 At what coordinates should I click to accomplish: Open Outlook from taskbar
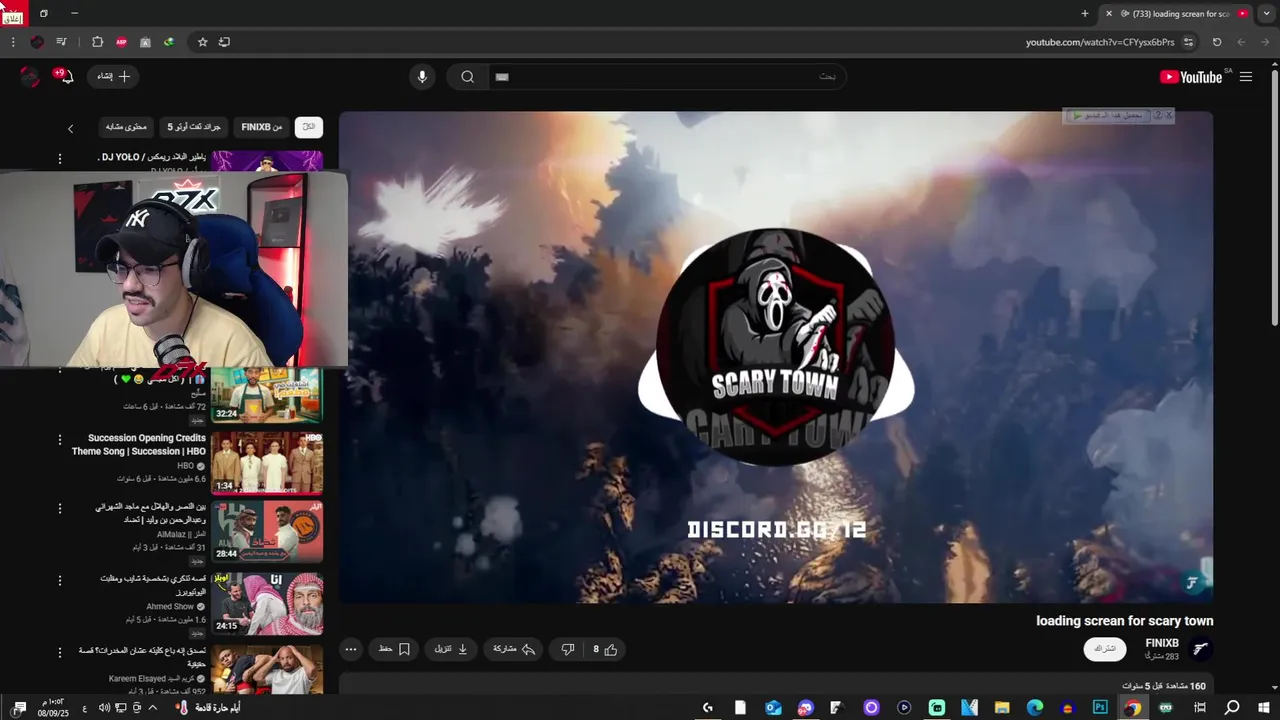pos(773,708)
